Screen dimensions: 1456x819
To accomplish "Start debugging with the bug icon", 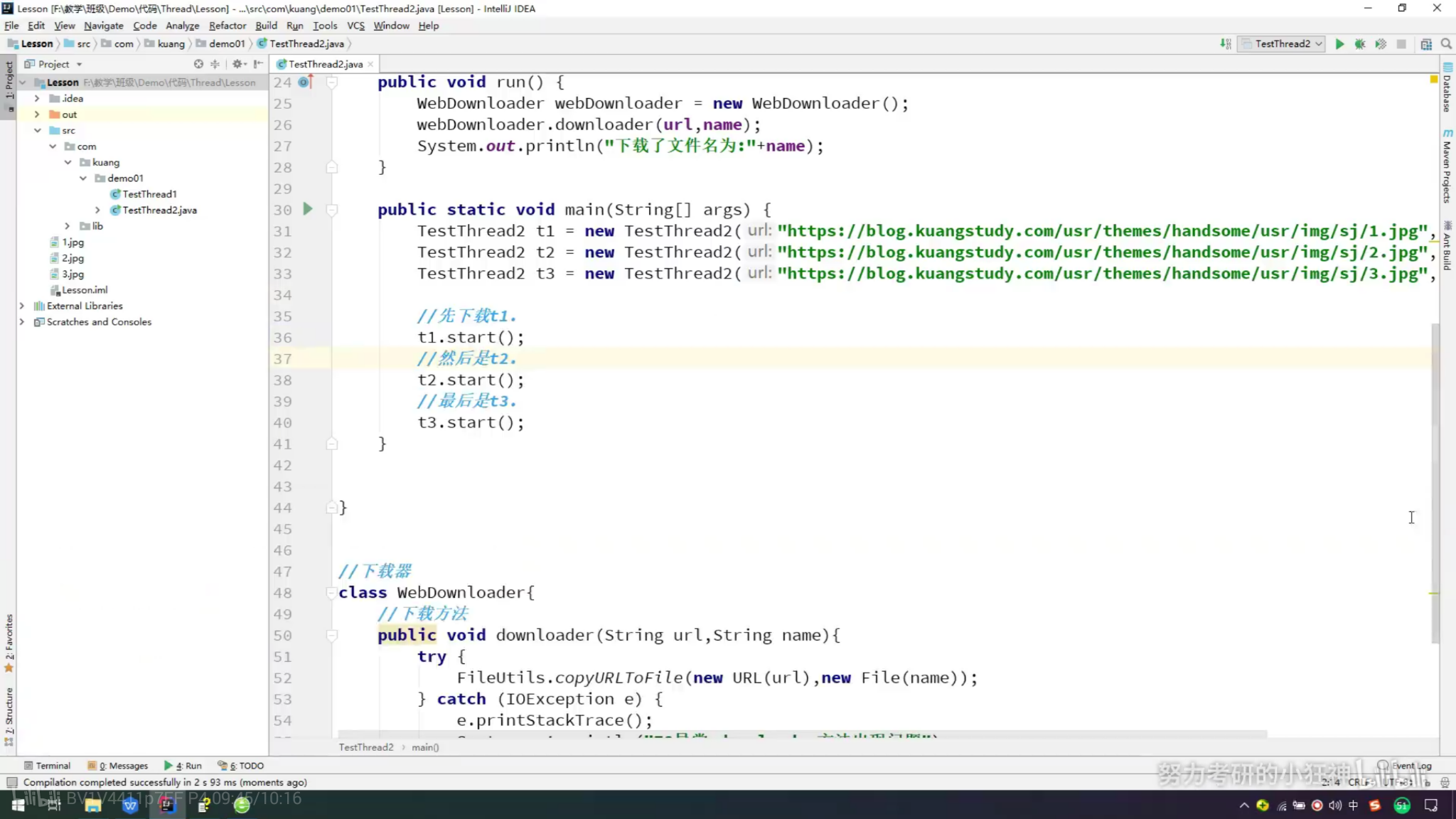I will coord(1360,44).
